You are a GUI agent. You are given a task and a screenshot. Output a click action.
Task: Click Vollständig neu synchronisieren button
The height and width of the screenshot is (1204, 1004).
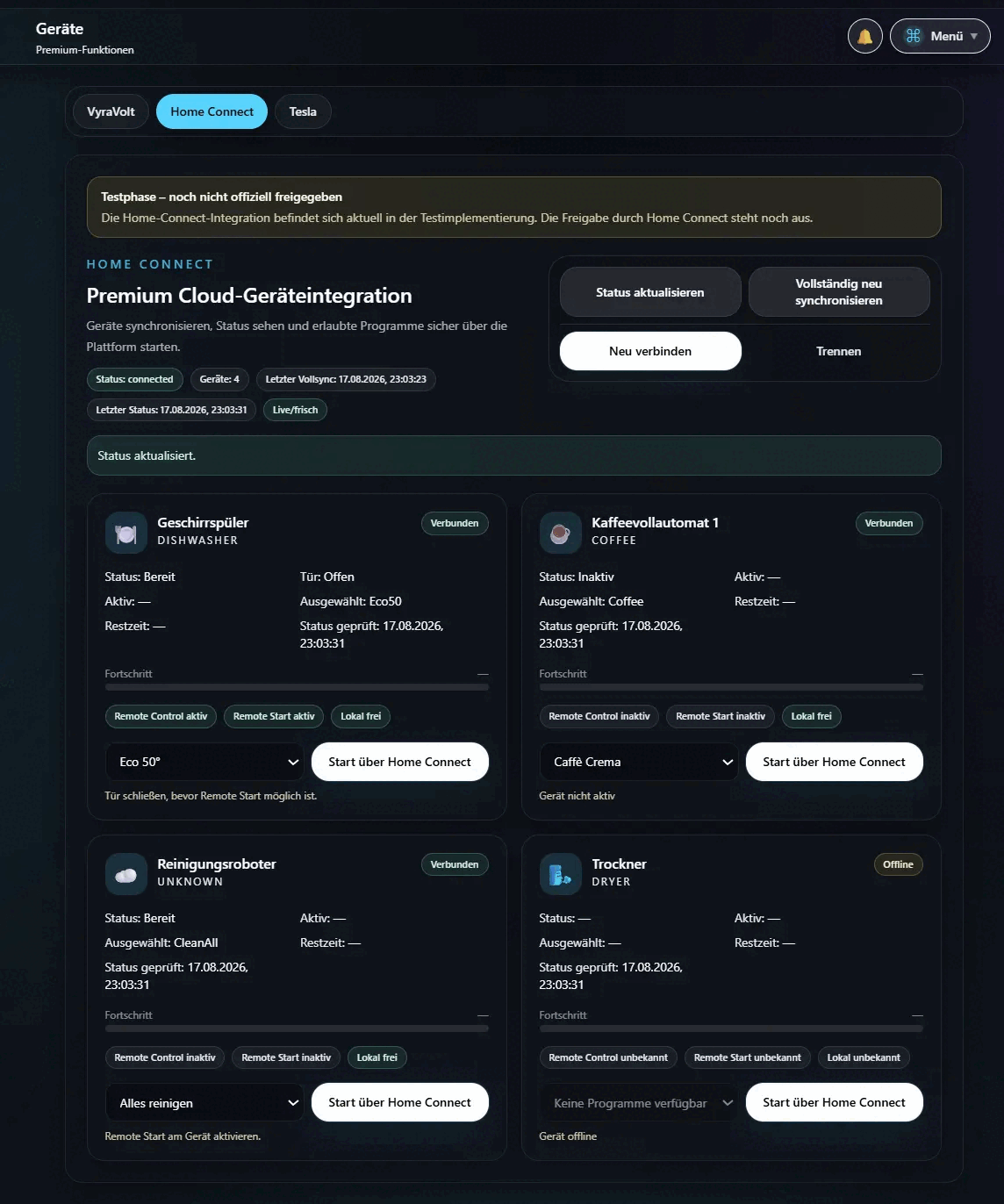pos(839,292)
